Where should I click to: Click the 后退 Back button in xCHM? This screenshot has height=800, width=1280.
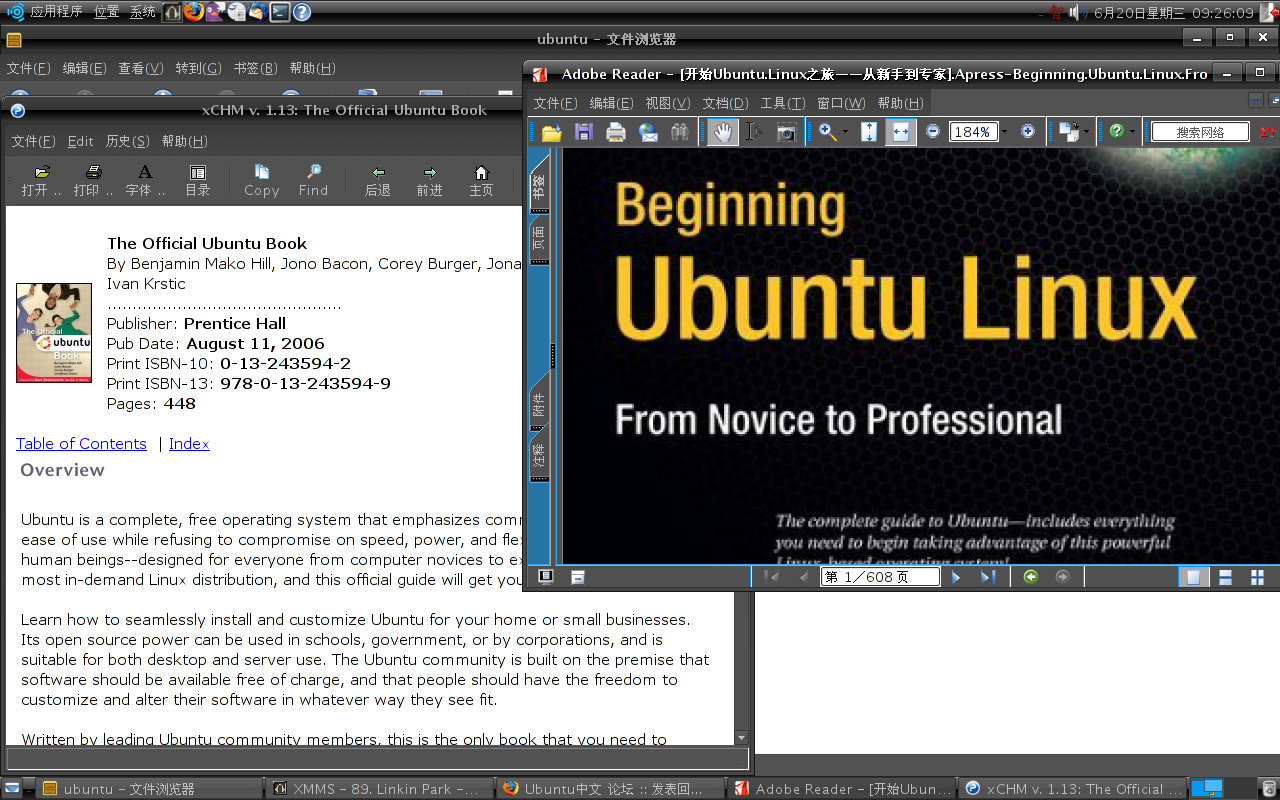(x=377, y=181)
